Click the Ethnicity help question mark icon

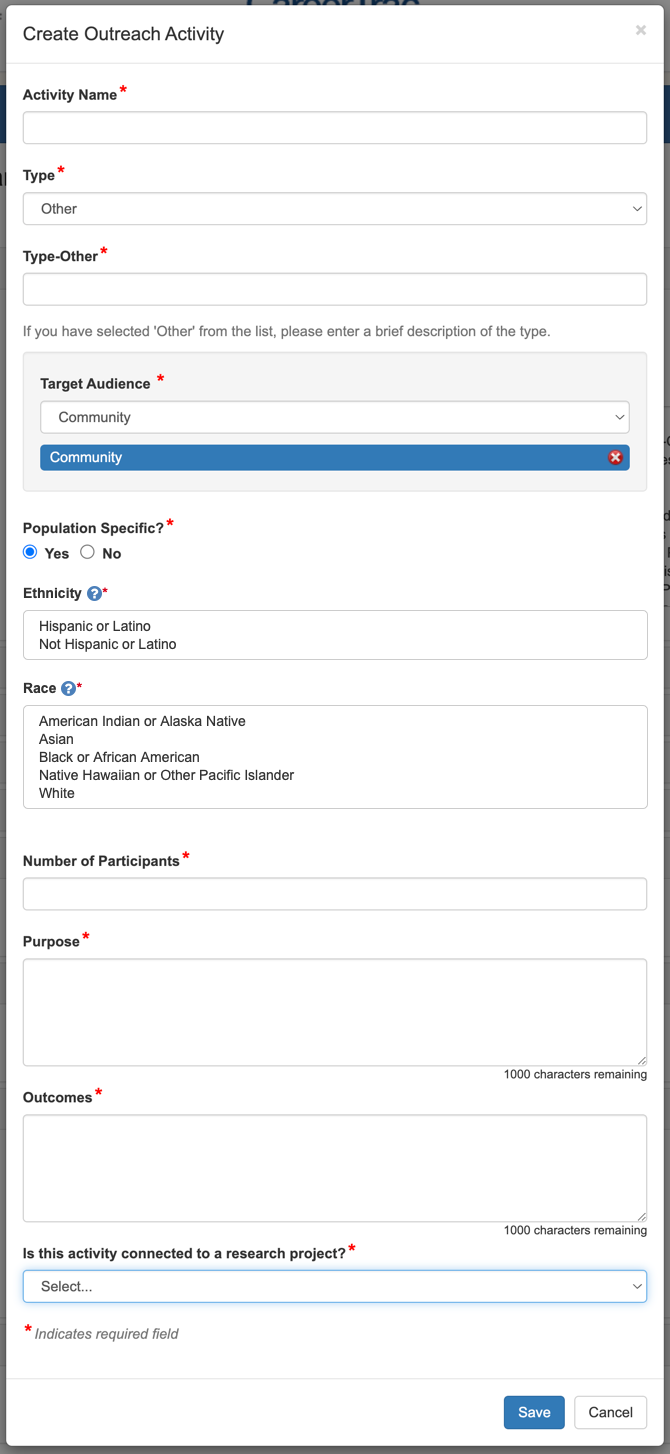click(x=94, y=594)
